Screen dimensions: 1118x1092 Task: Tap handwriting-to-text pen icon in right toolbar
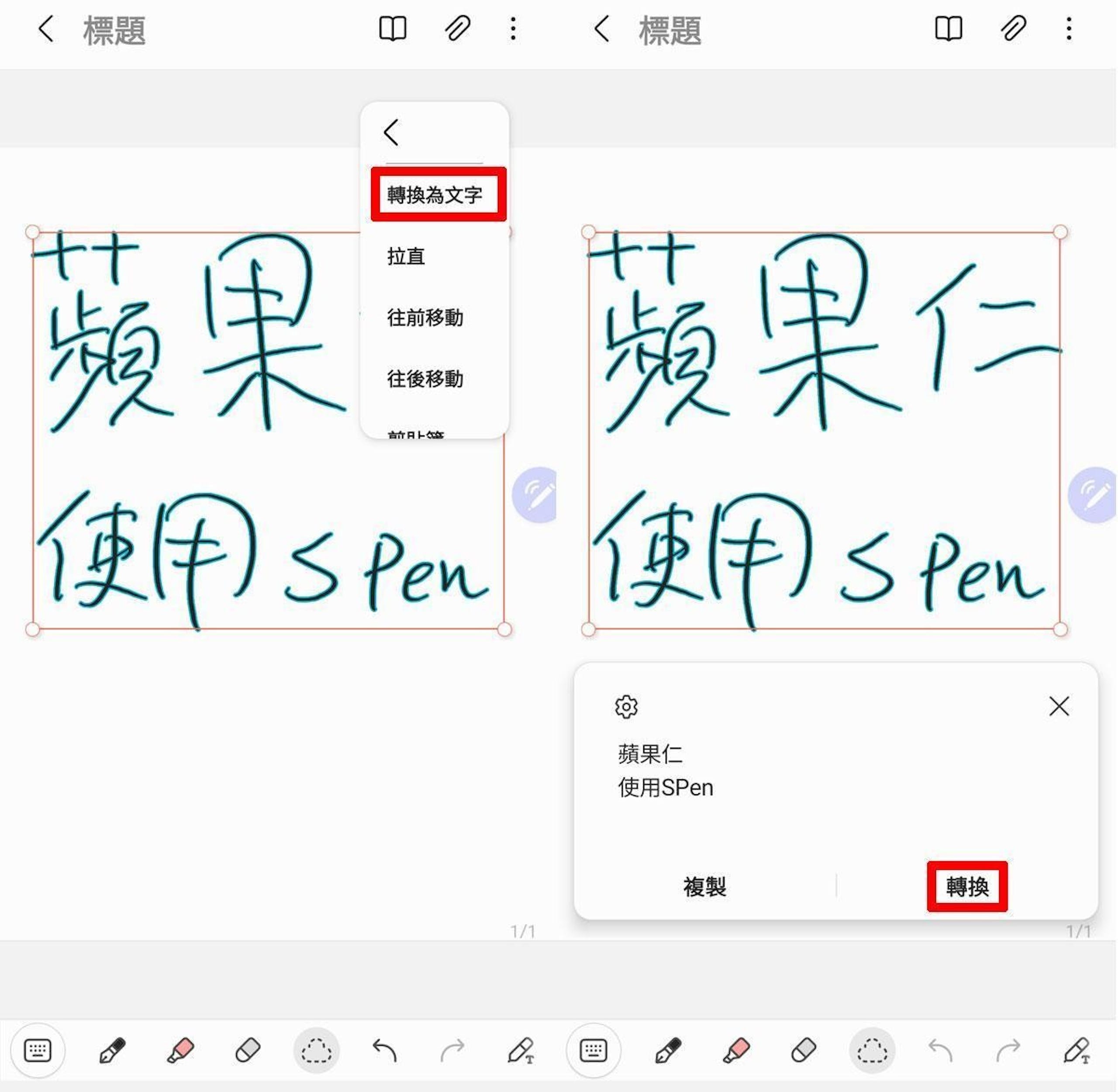click(1077, 1051)
